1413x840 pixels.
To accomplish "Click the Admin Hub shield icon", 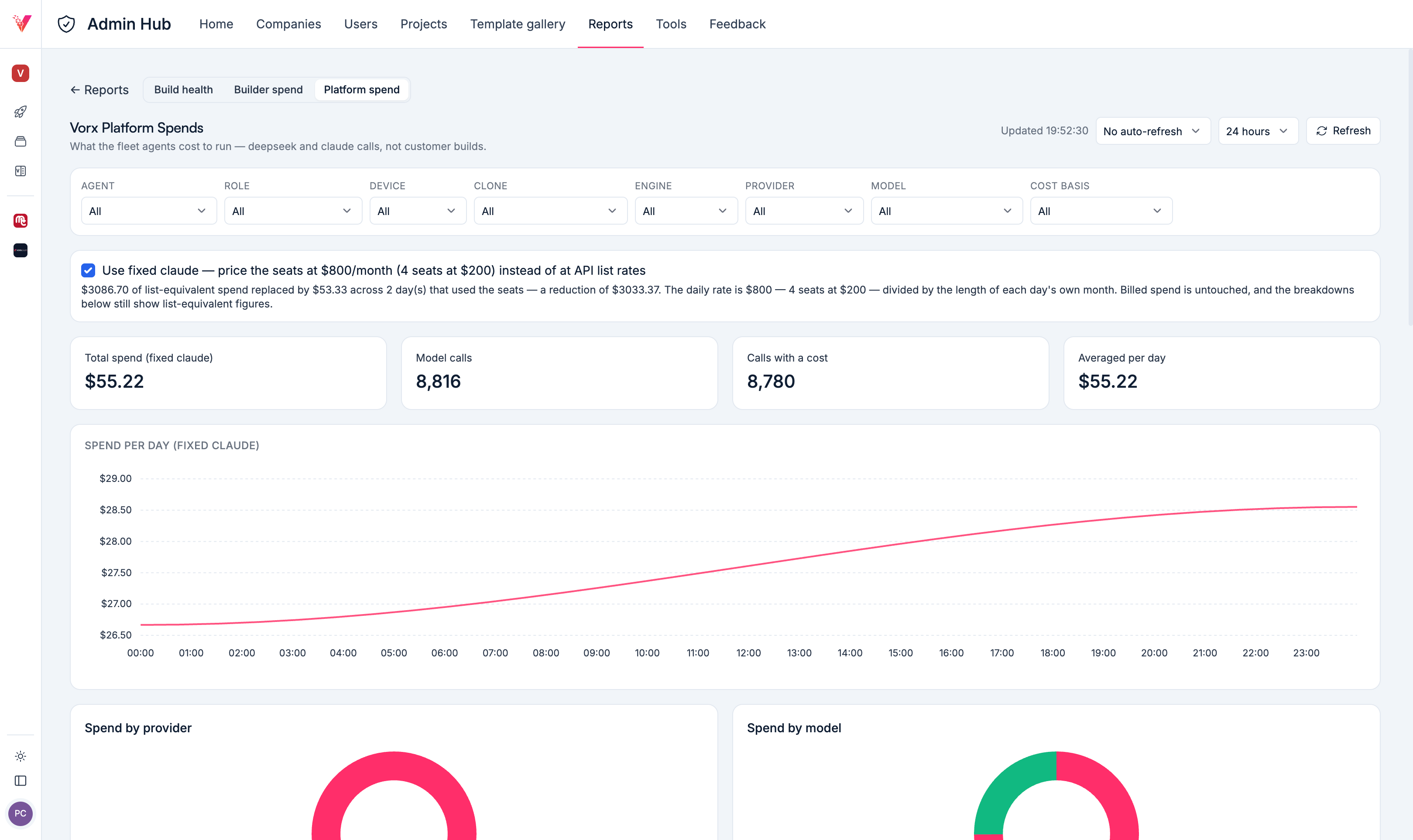I will click(x=66, y=24).
